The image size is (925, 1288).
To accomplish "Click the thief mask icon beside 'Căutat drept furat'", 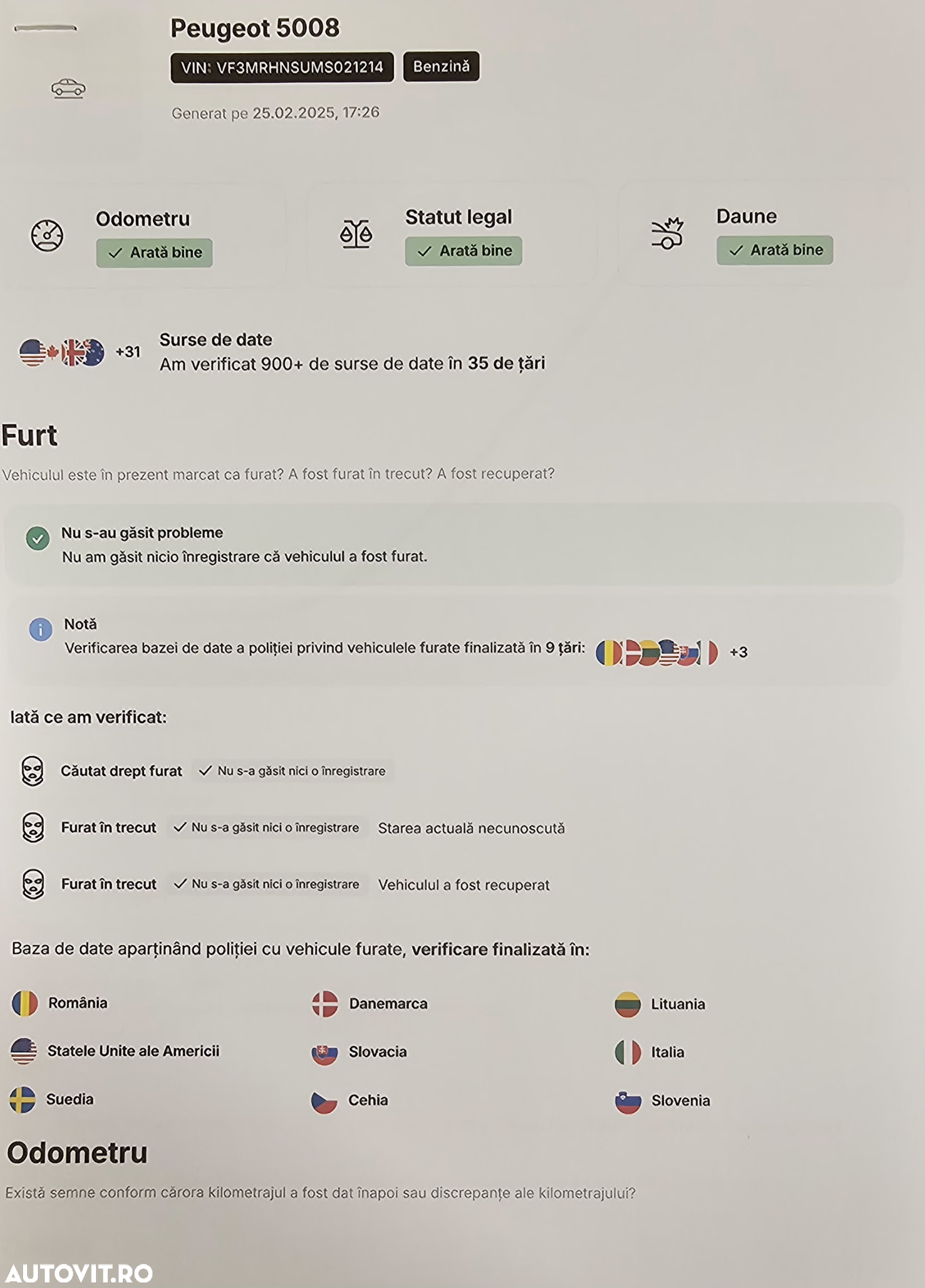I will coord(32,771).
